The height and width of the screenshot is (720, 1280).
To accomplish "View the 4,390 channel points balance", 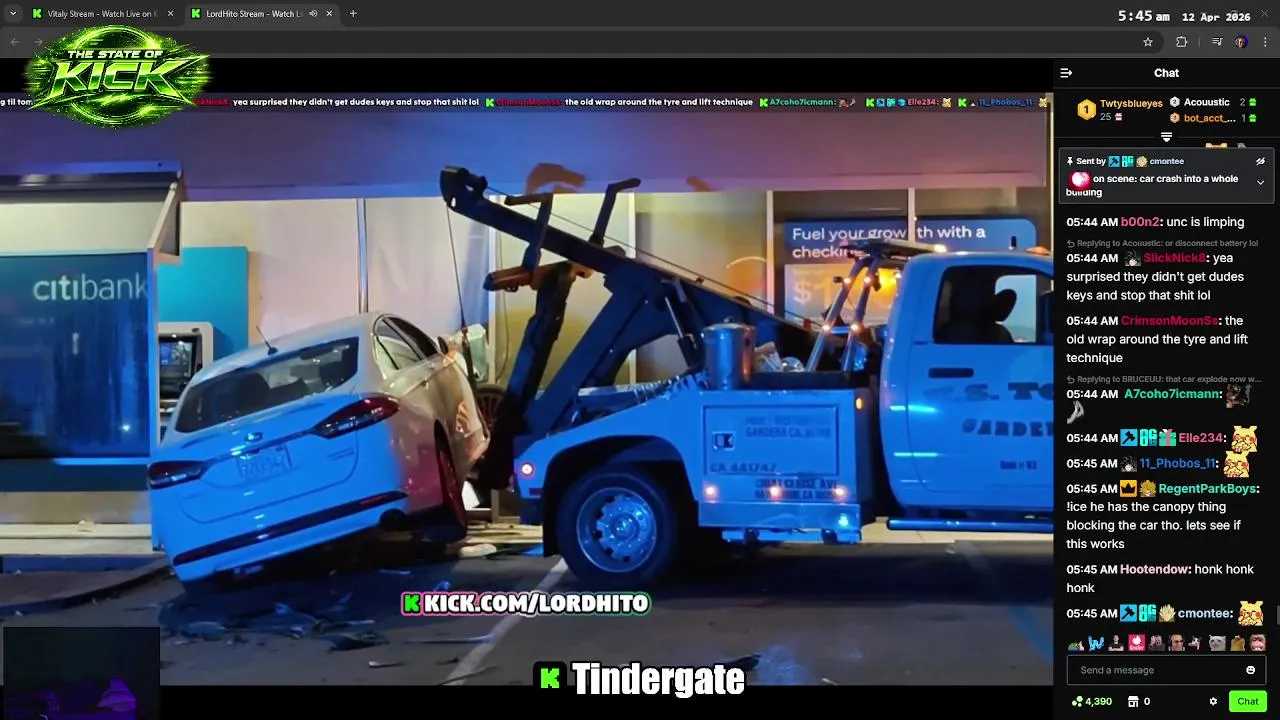I will pyautogui.click(x=1091, y=701).
